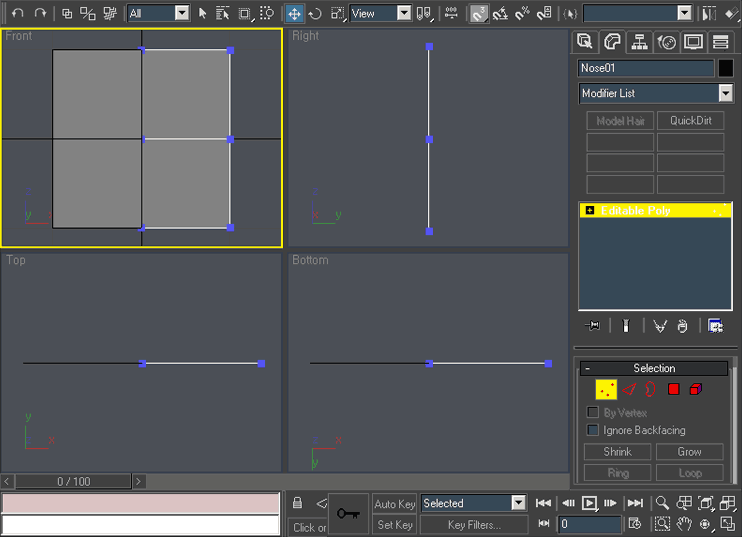This screenshot has width=742, height=537.
Task: Click the QuickDirt modifier button
Action: tap(690, 121)
